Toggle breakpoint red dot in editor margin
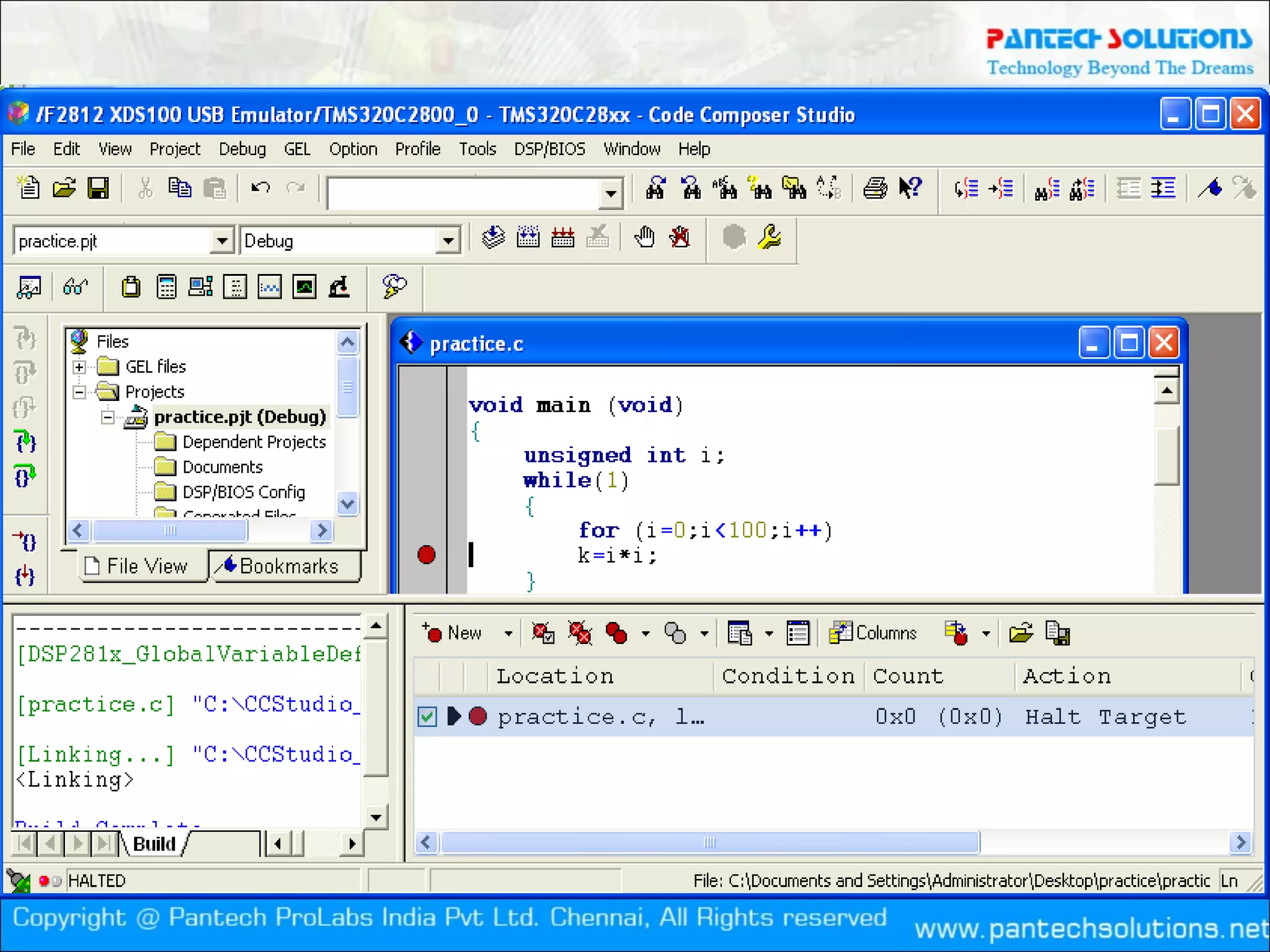Viewport: 1270px width, 952px height. click(427, 554)
